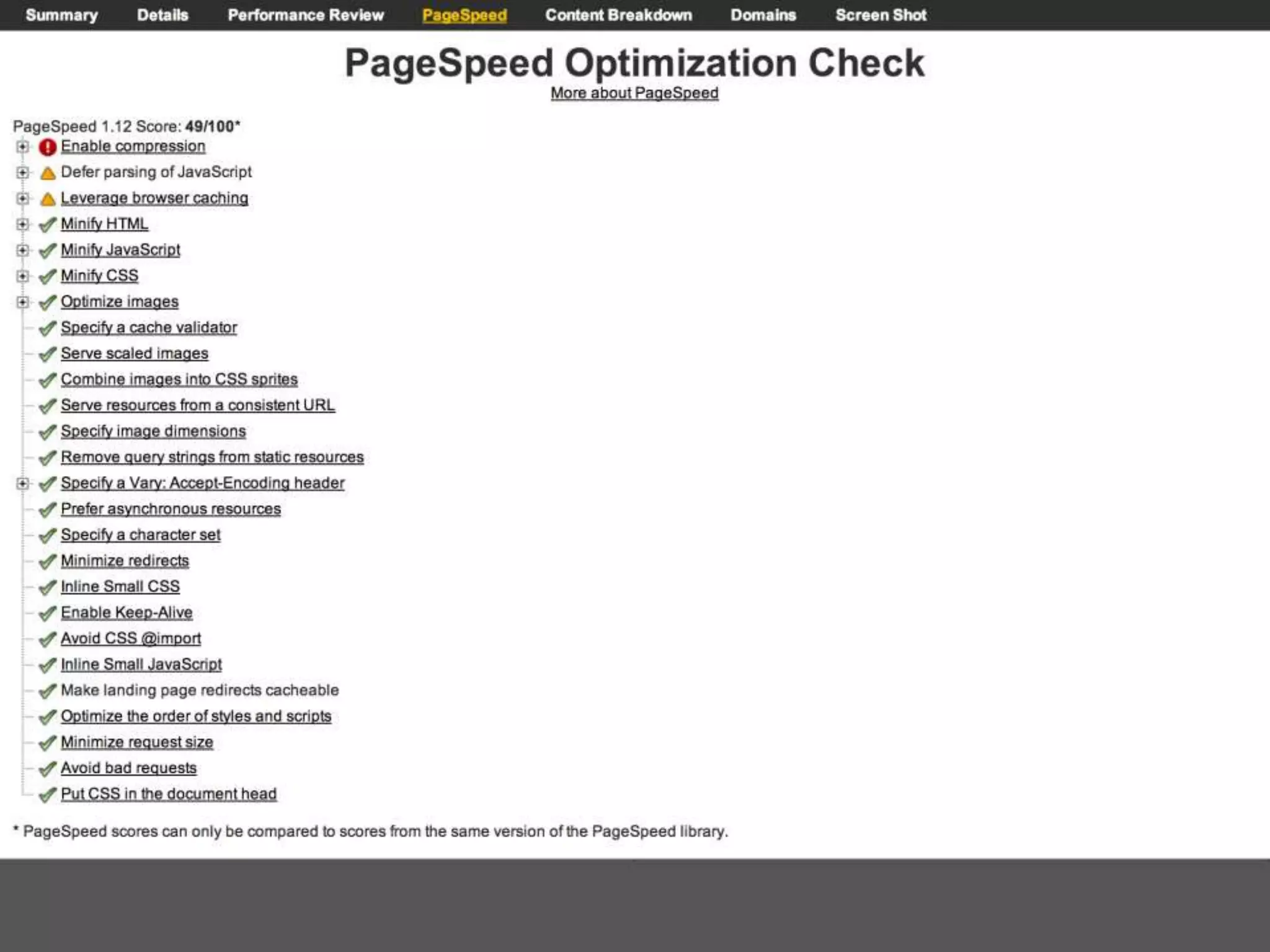Click red error icon beside Enable compression
The height and width of the screenshot is (952, 1270).
pyautogui.click(x=48, y=147)
